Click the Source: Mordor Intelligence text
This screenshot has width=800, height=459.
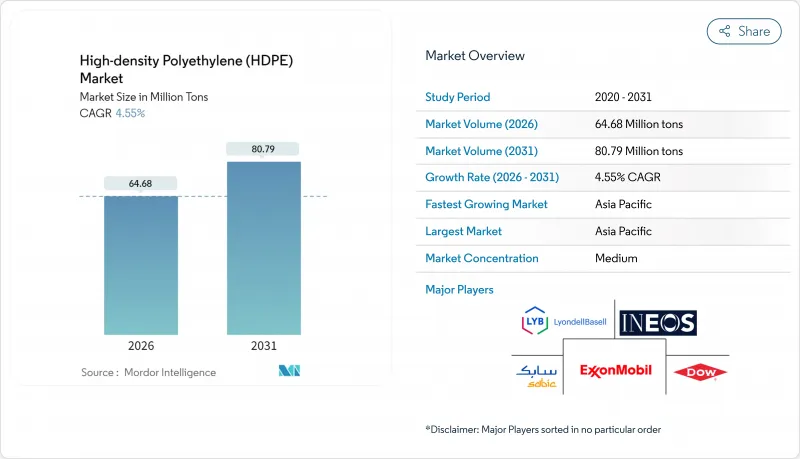[x=148, y=372]
